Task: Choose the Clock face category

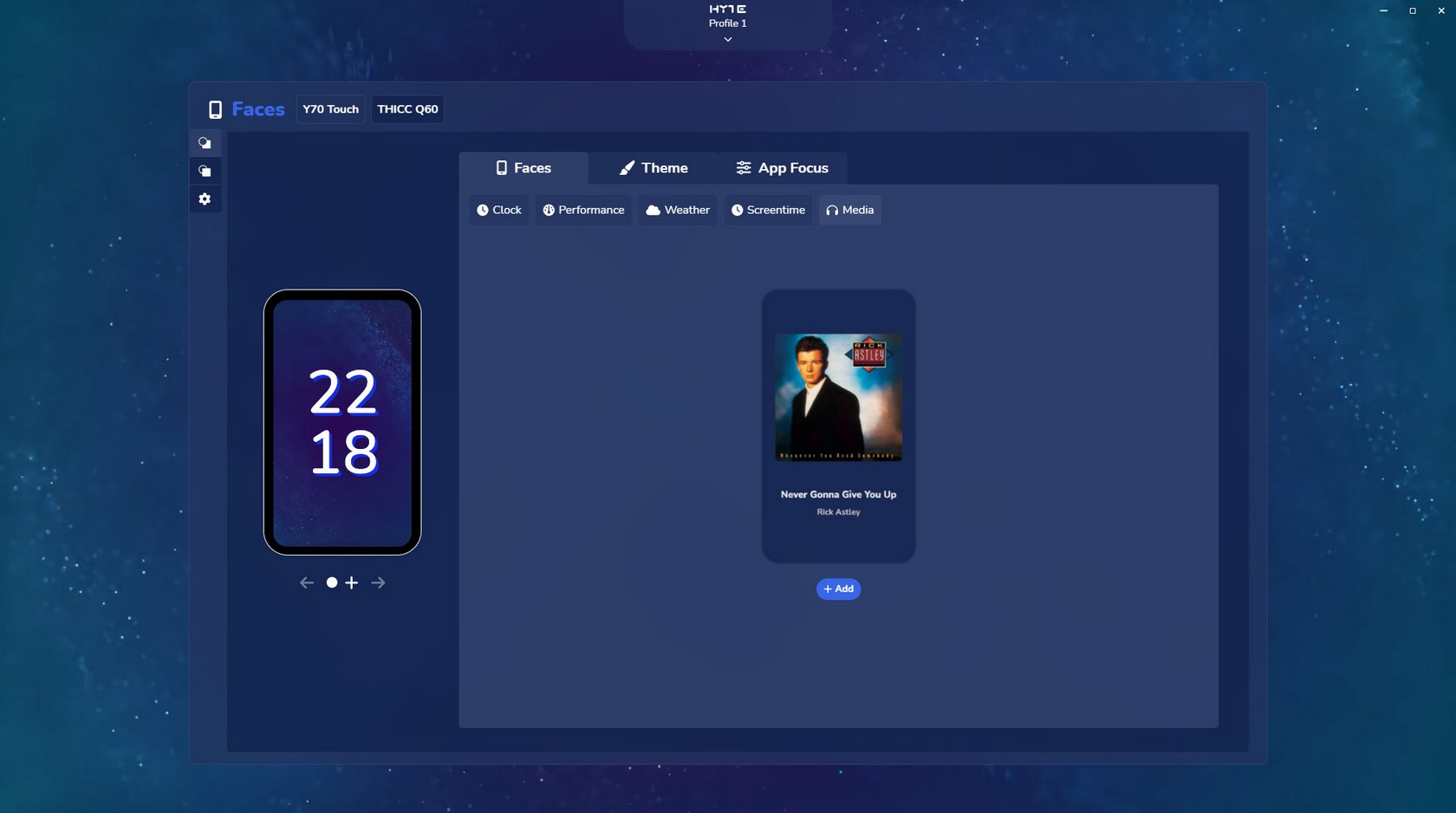Action: pos(499,210)
